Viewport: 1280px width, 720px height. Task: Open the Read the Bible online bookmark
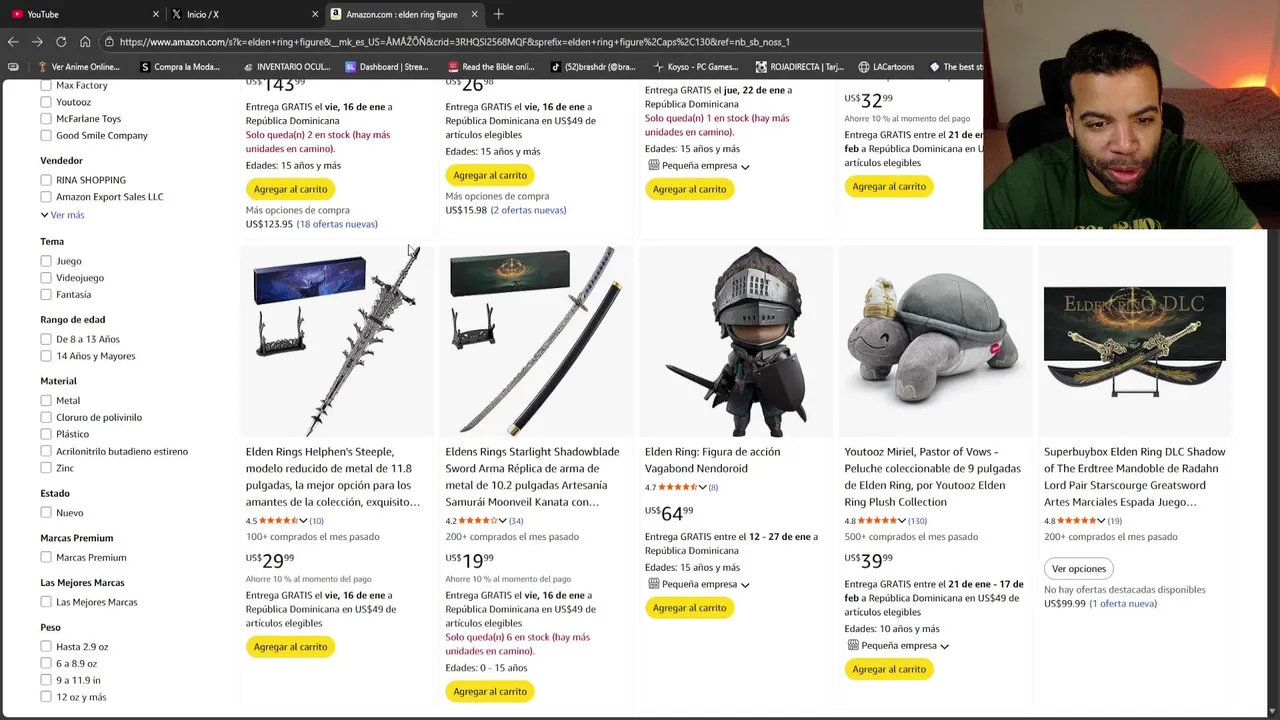coord(491,67)
